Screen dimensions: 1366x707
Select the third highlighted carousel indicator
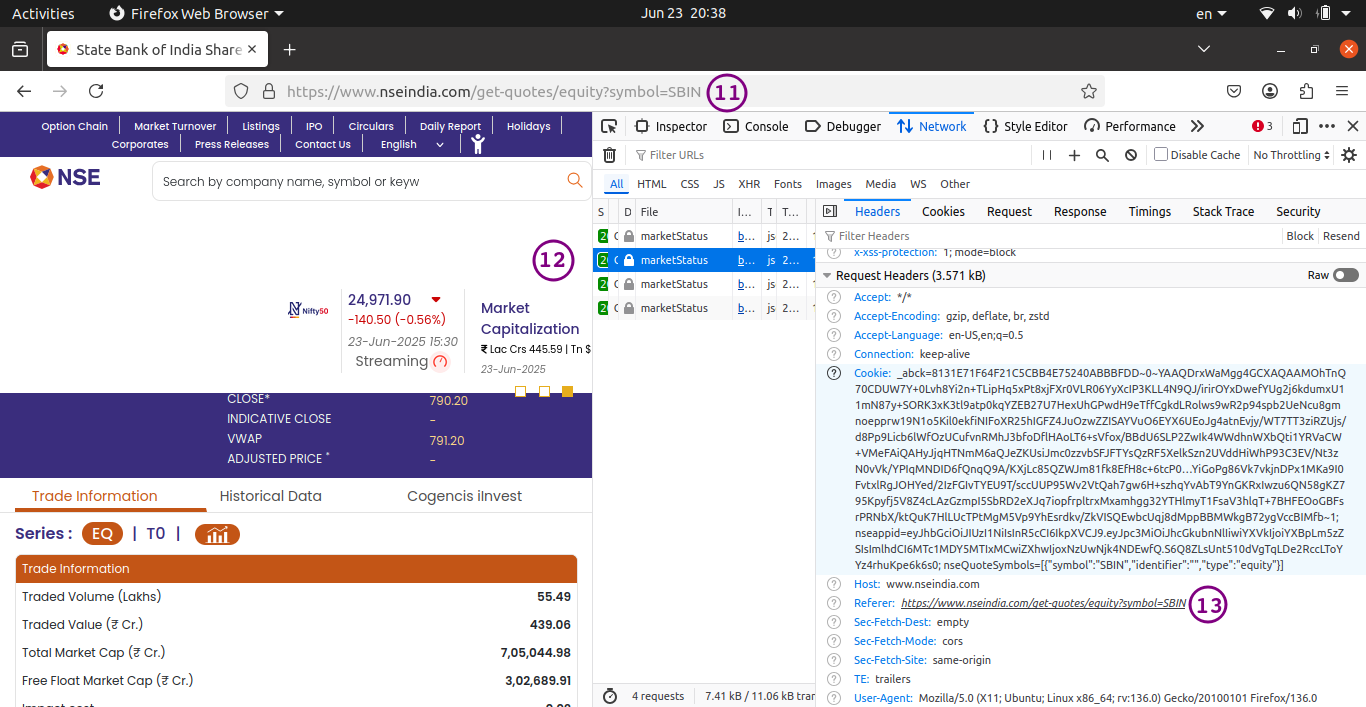click(568, 391)
